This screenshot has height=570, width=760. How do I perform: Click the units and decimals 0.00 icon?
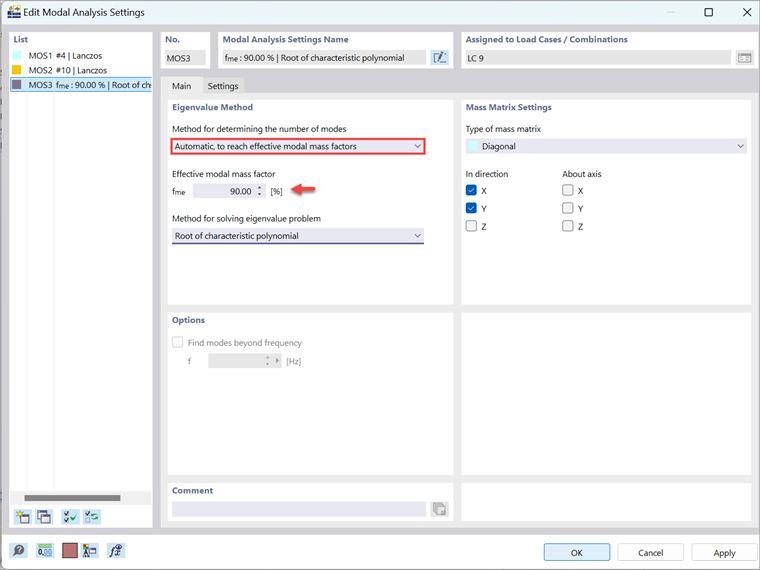click(45, 551)
